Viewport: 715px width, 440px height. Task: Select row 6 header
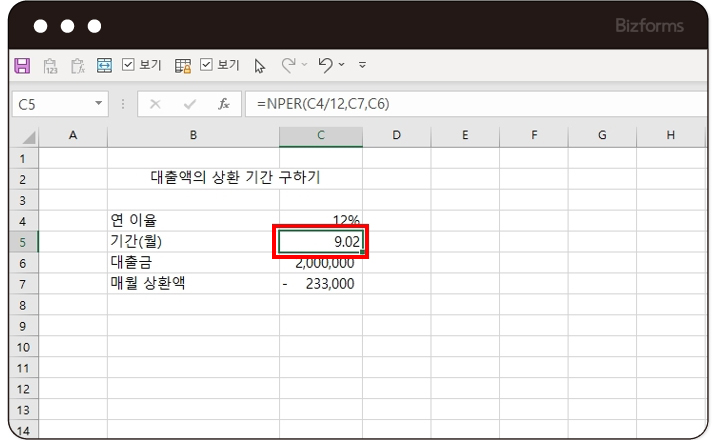(x=23, y=263)
